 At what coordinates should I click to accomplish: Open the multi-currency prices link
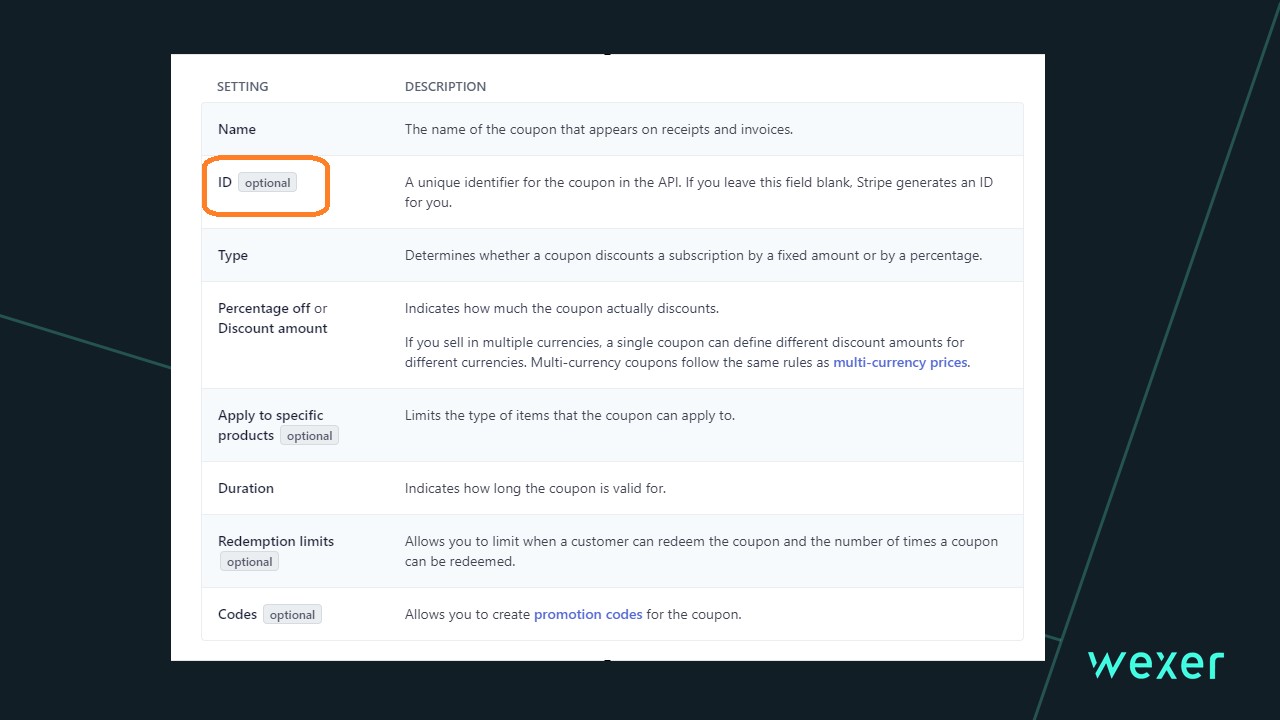click(900, 362)
